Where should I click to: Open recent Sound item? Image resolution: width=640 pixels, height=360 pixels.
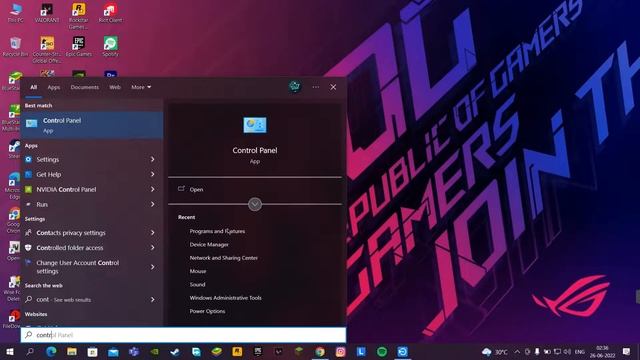(197, 284)
